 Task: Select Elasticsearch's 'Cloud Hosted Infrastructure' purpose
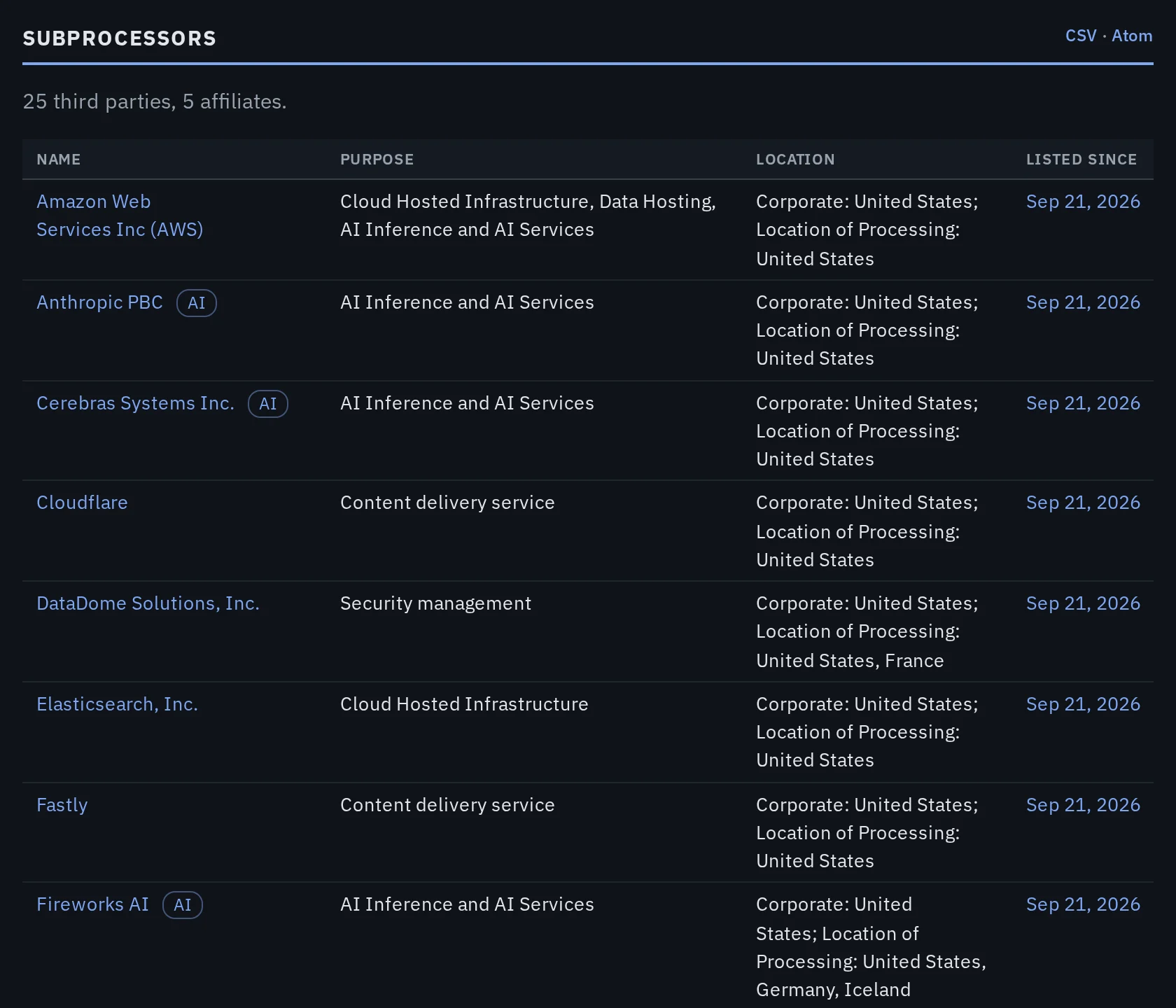tap(464, 704)
